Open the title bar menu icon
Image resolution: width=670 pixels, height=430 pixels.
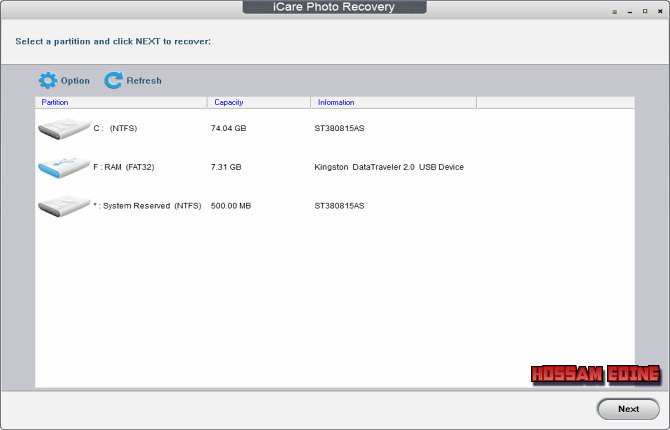pyautogui.click(x=614, y=12)
